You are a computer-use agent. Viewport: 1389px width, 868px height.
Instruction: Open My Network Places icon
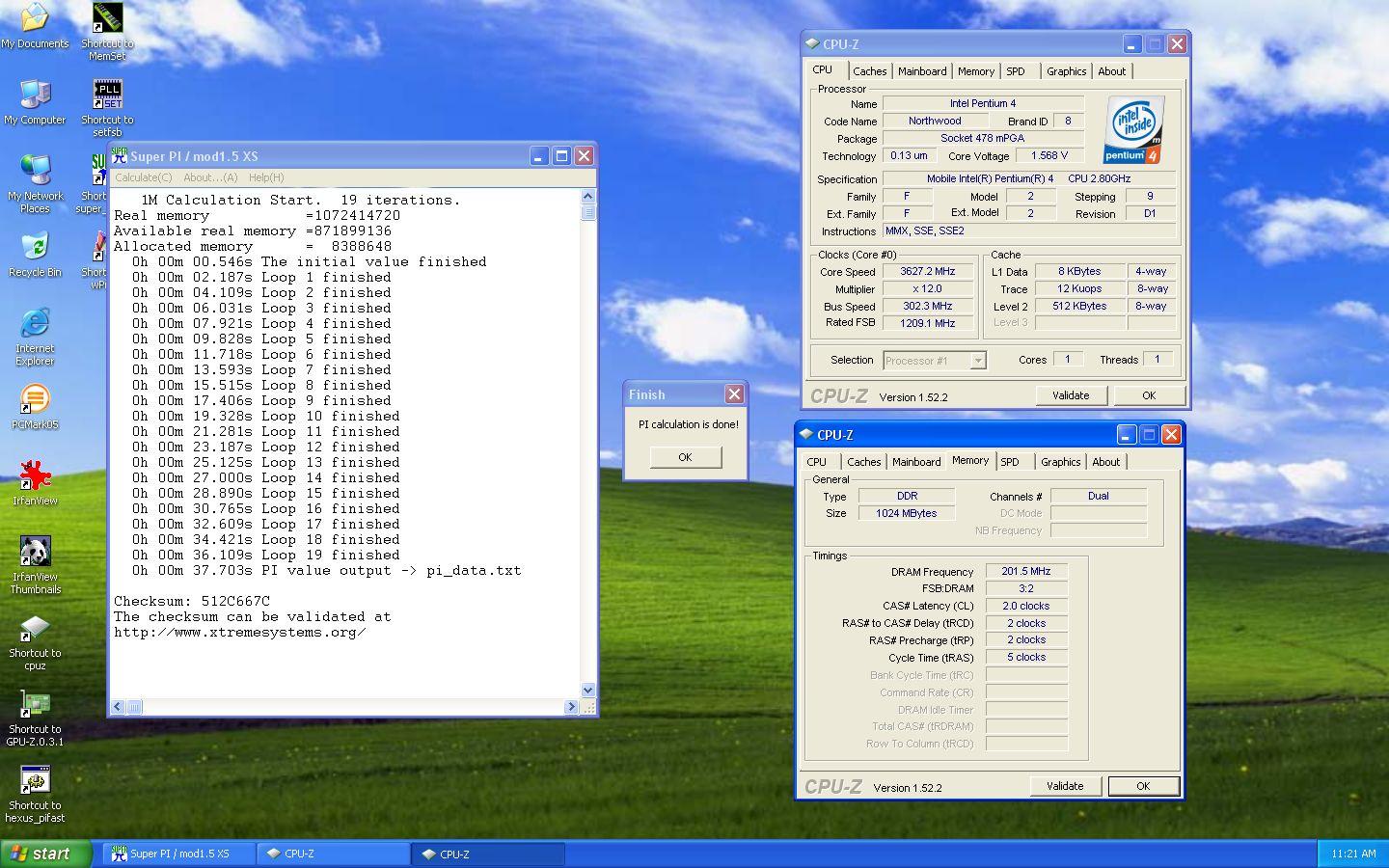click(35, 183)
